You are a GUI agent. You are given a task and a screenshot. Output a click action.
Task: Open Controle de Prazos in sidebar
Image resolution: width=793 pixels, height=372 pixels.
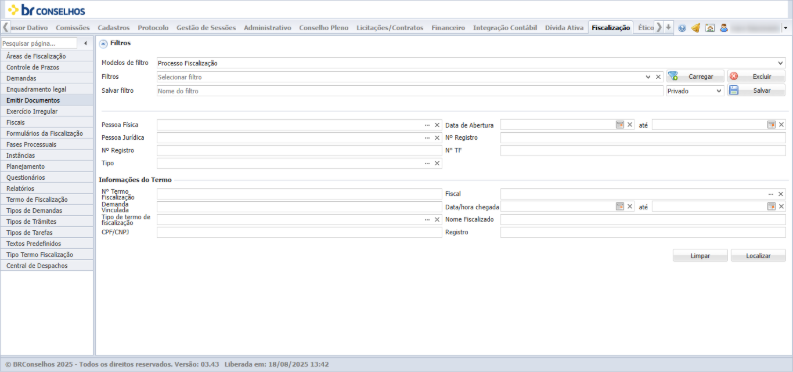point(47,67)
